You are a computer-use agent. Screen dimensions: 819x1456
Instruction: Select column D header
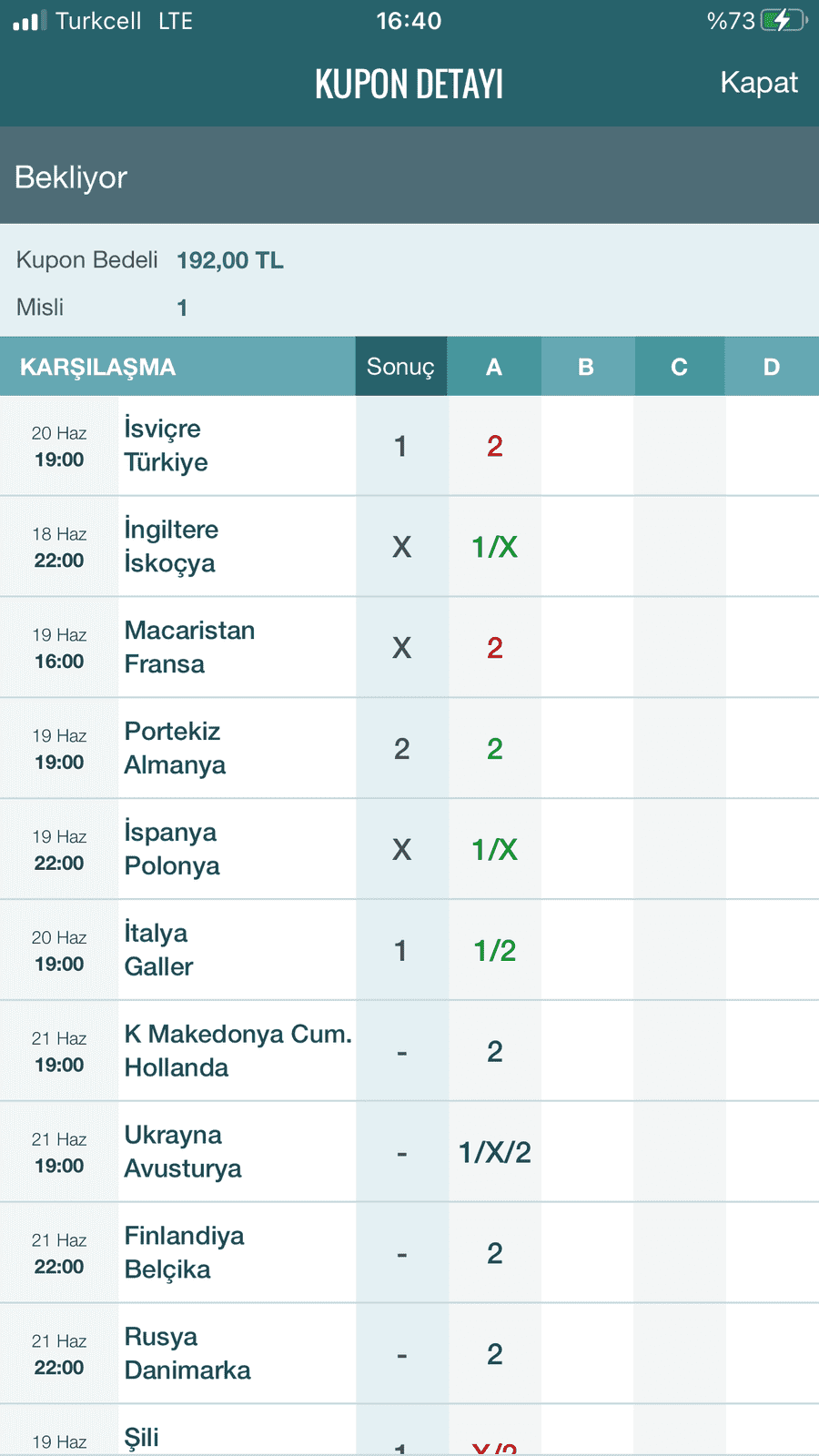click(x=772, y=367)
